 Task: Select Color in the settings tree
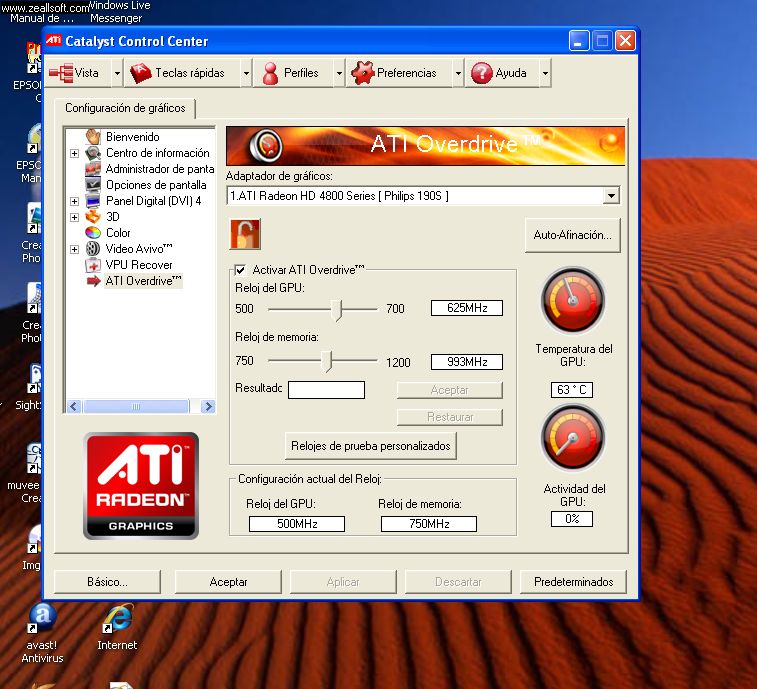[118, 233]
